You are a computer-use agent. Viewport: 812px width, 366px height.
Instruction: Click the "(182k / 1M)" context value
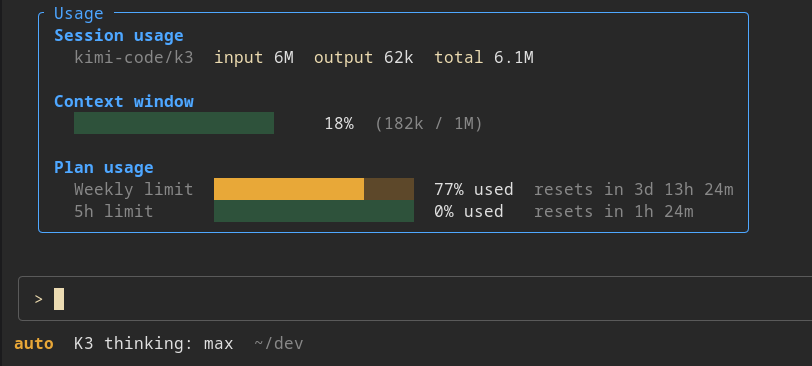coord(429,123)
